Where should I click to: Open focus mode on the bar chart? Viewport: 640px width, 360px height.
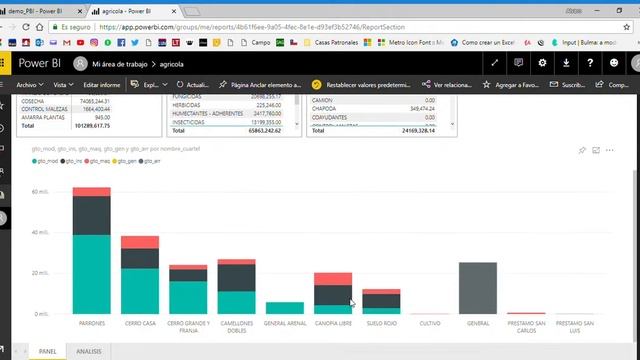[x=596, y=150]
